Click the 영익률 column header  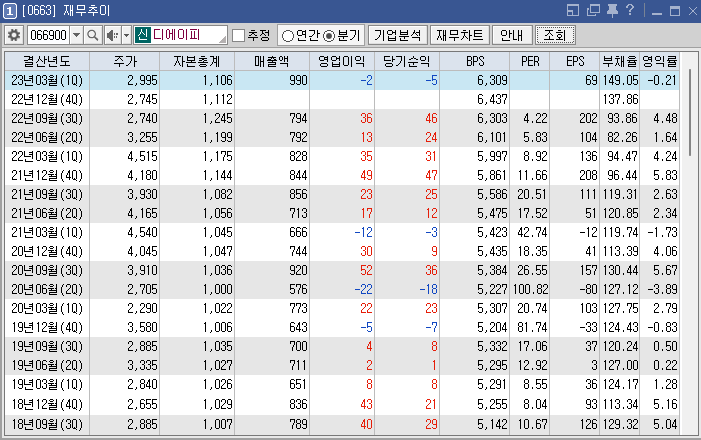(660, 61)
